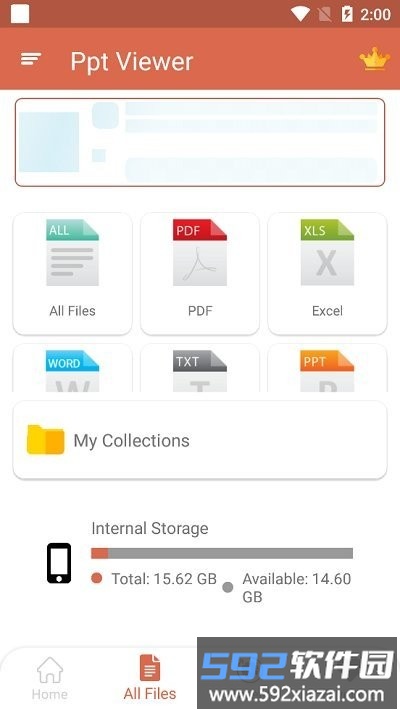The width and height of the screenshot is (400, 710).
Task: Switch to the Home tab
Action: pyautogui.click(x=50, y=678)
